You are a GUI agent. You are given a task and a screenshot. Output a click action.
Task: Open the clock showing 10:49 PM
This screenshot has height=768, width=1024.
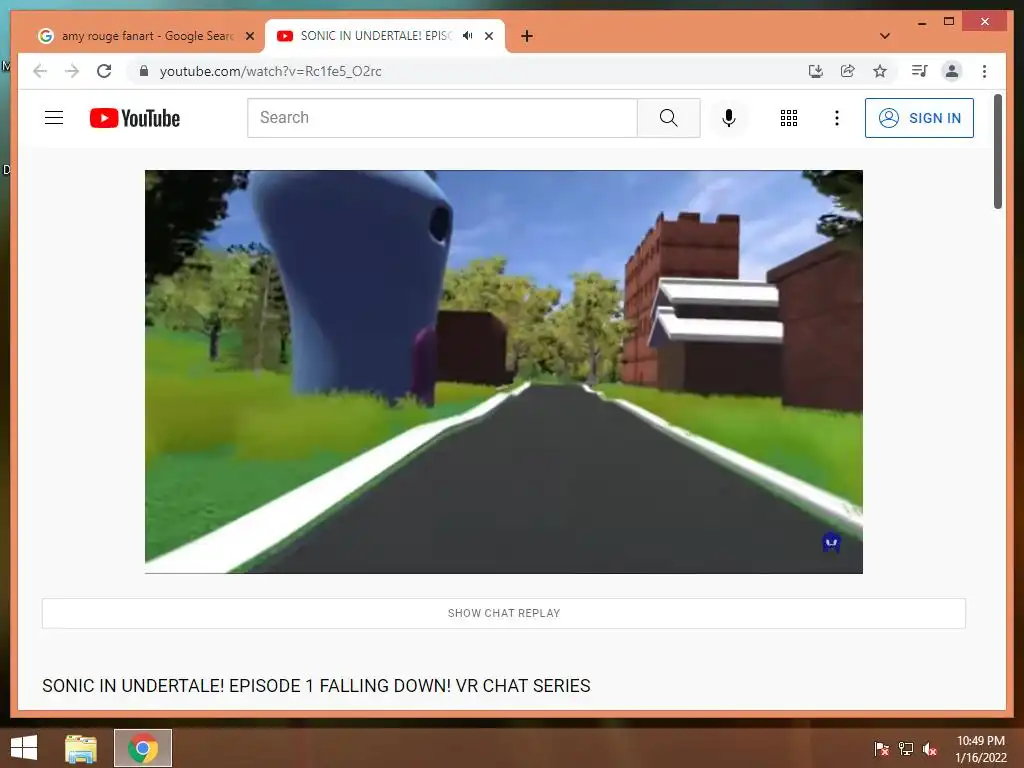980,748
